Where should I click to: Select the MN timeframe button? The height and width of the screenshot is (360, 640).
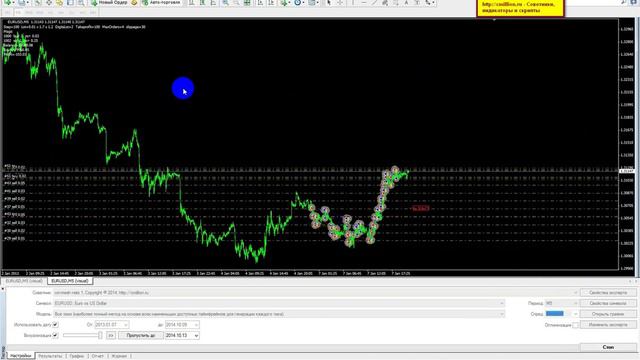point(93,12)
